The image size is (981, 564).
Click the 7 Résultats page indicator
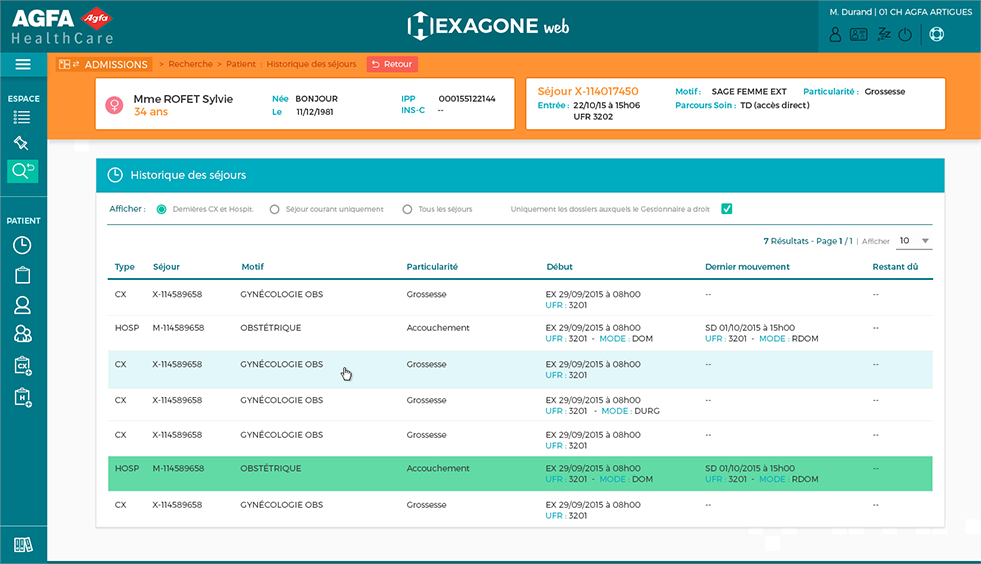[x=808, y=241]
